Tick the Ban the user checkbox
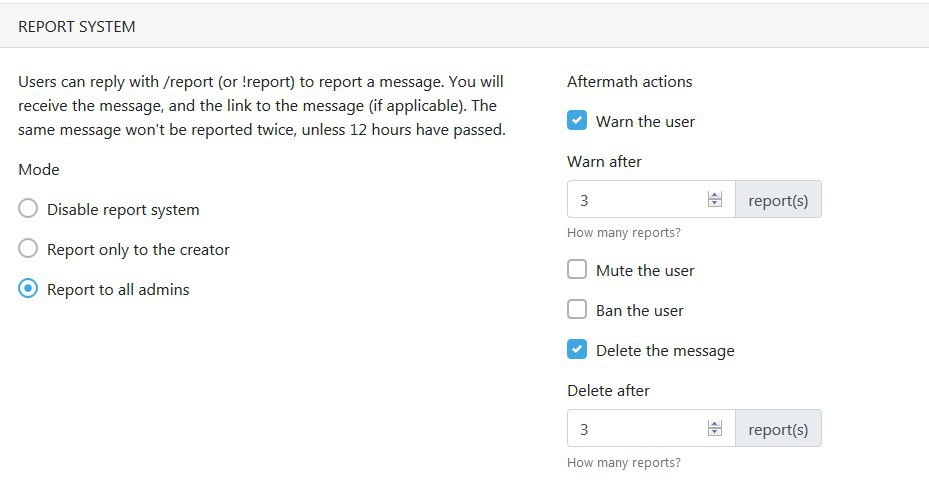Image resolution: width=929 pixels, height=485 pixels. coord(576,310)
